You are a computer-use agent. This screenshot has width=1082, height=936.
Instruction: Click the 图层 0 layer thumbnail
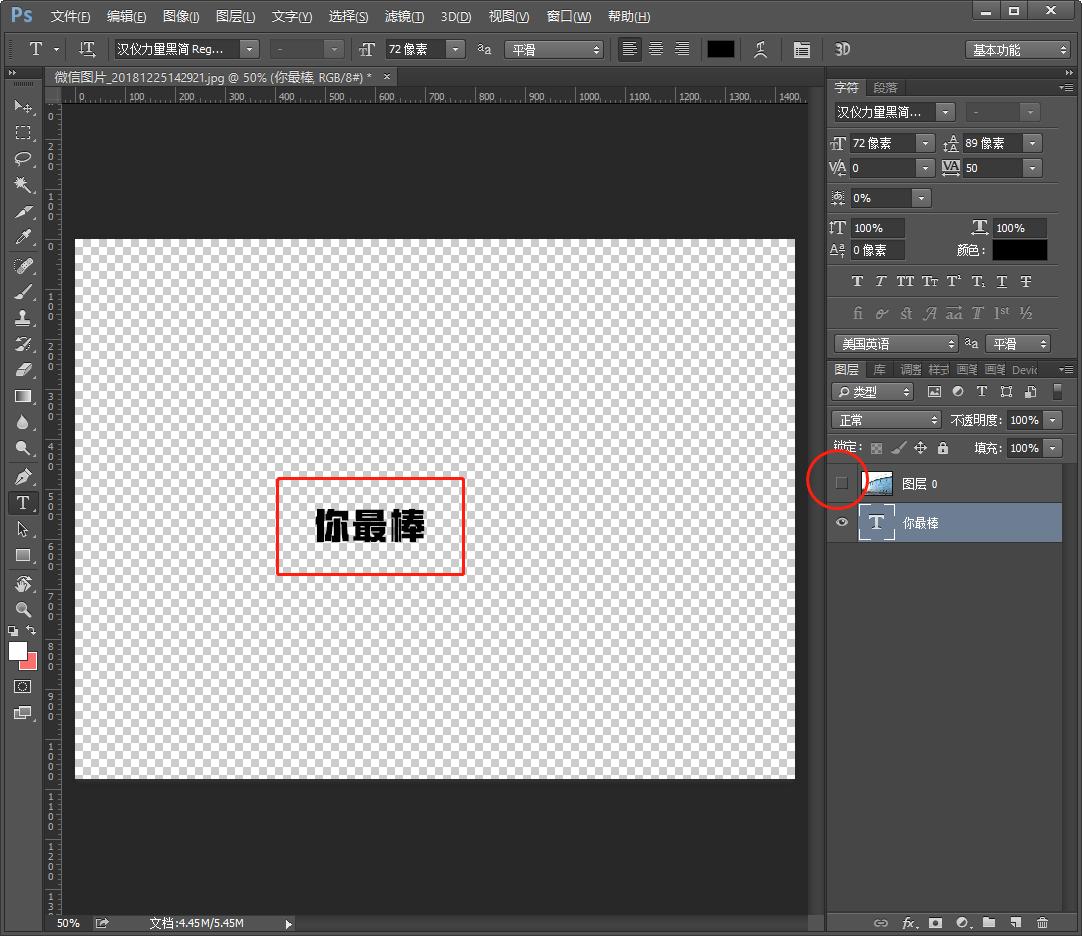(x=877, y=484)
